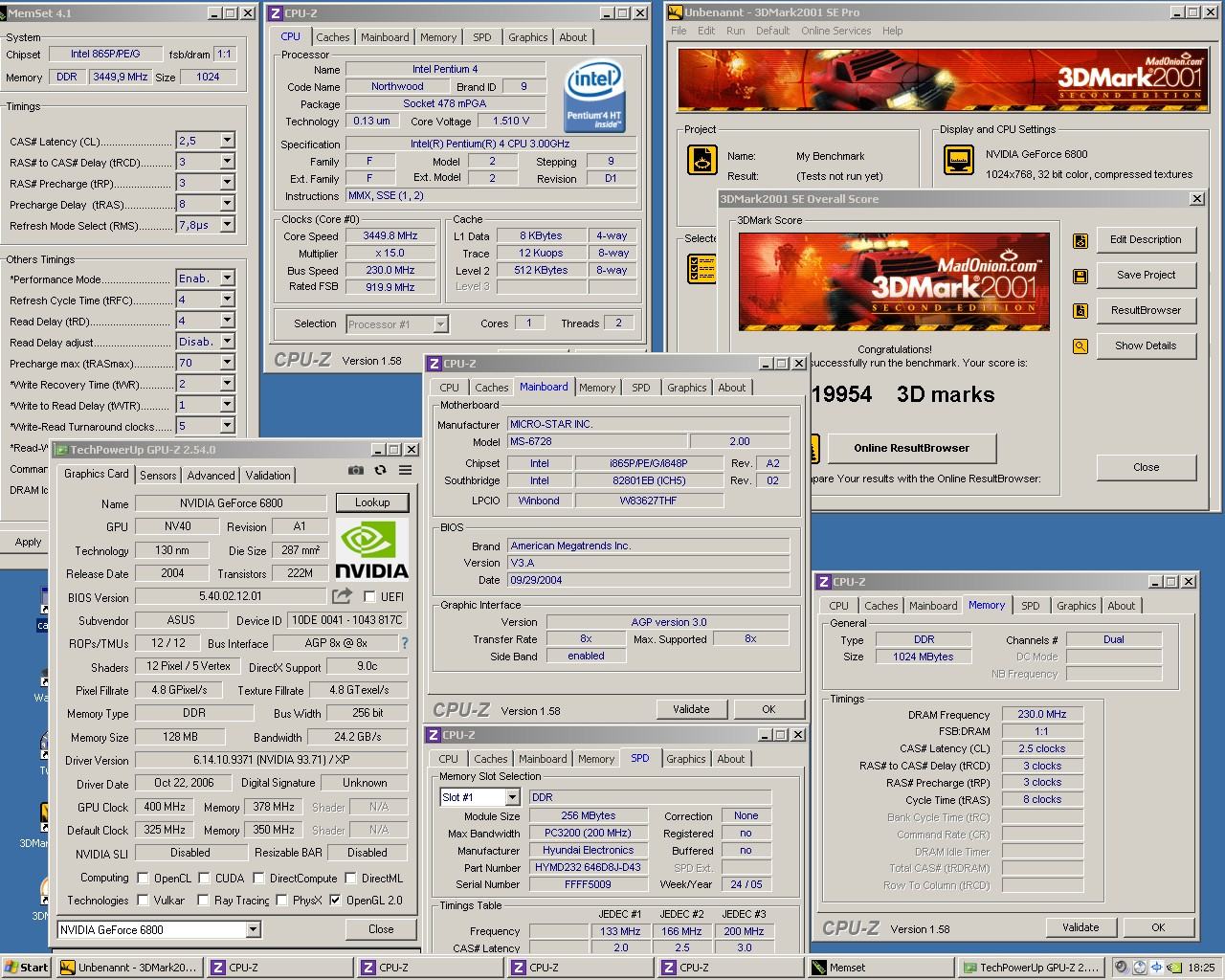Toggle the CUDA checkbox
This screenshot has height=980, width=1225.
204,879
